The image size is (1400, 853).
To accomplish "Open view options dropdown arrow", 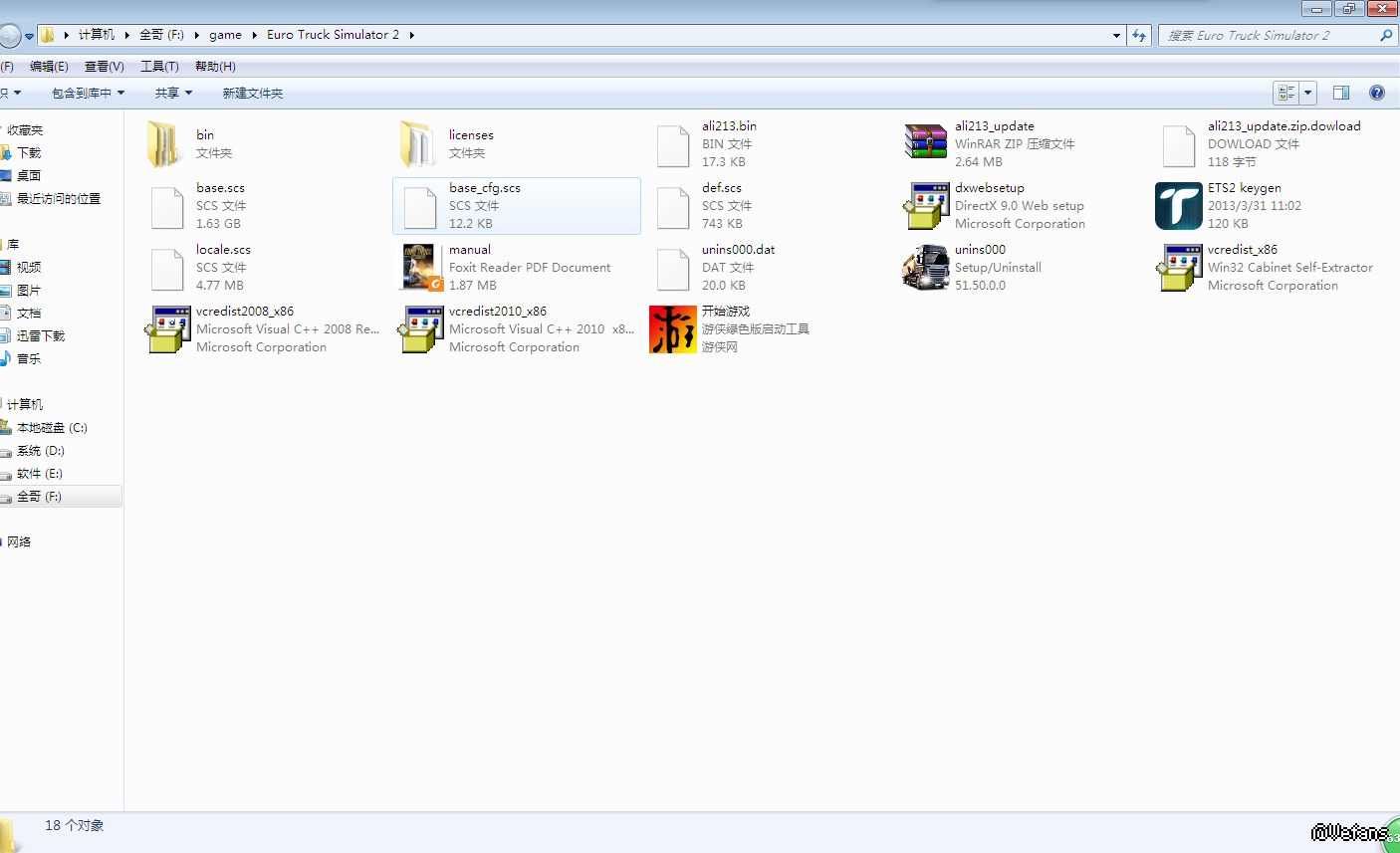I will tap(1308, 93).
